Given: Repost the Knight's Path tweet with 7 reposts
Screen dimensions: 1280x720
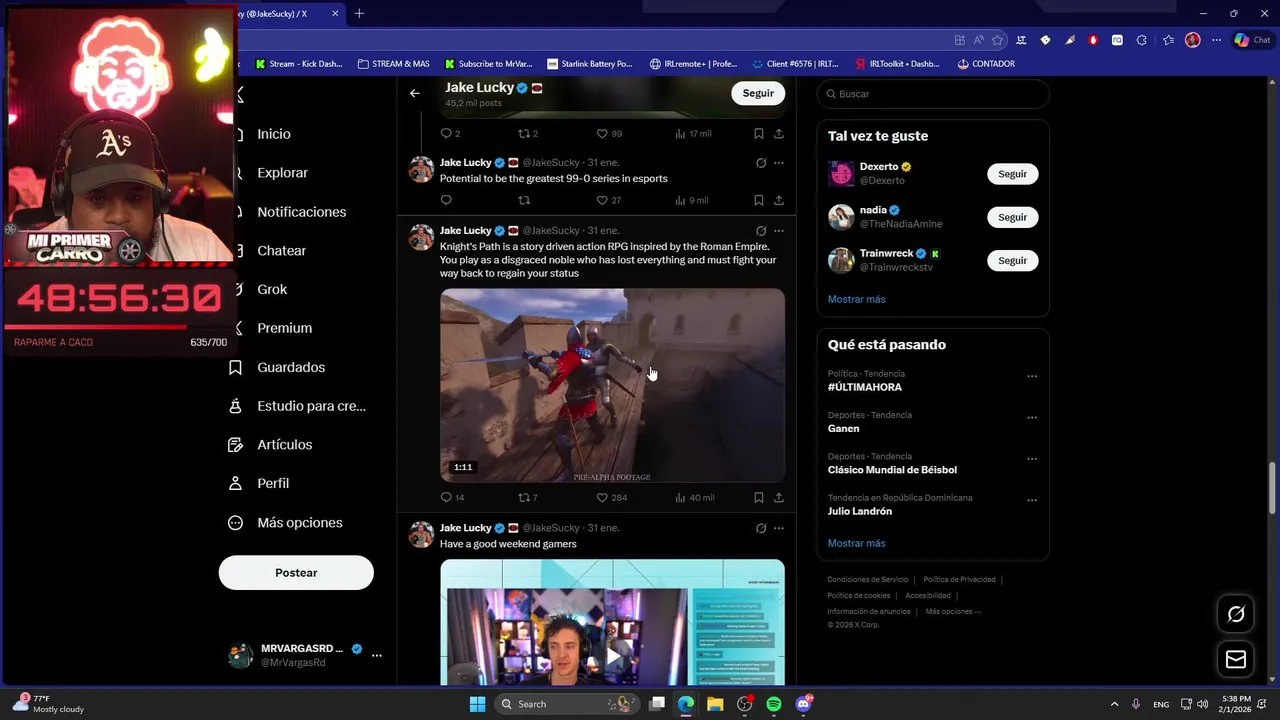Looking at the screenshot, I should click(x=527, y=497).
